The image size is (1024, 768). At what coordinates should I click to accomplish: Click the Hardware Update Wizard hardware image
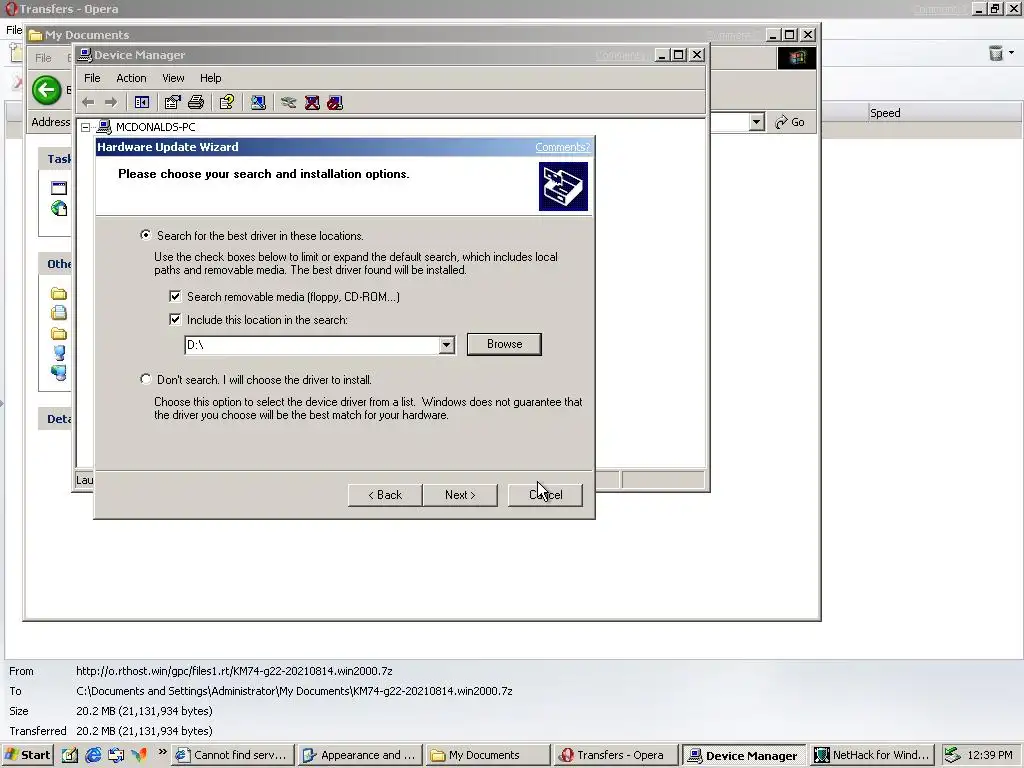563,187
